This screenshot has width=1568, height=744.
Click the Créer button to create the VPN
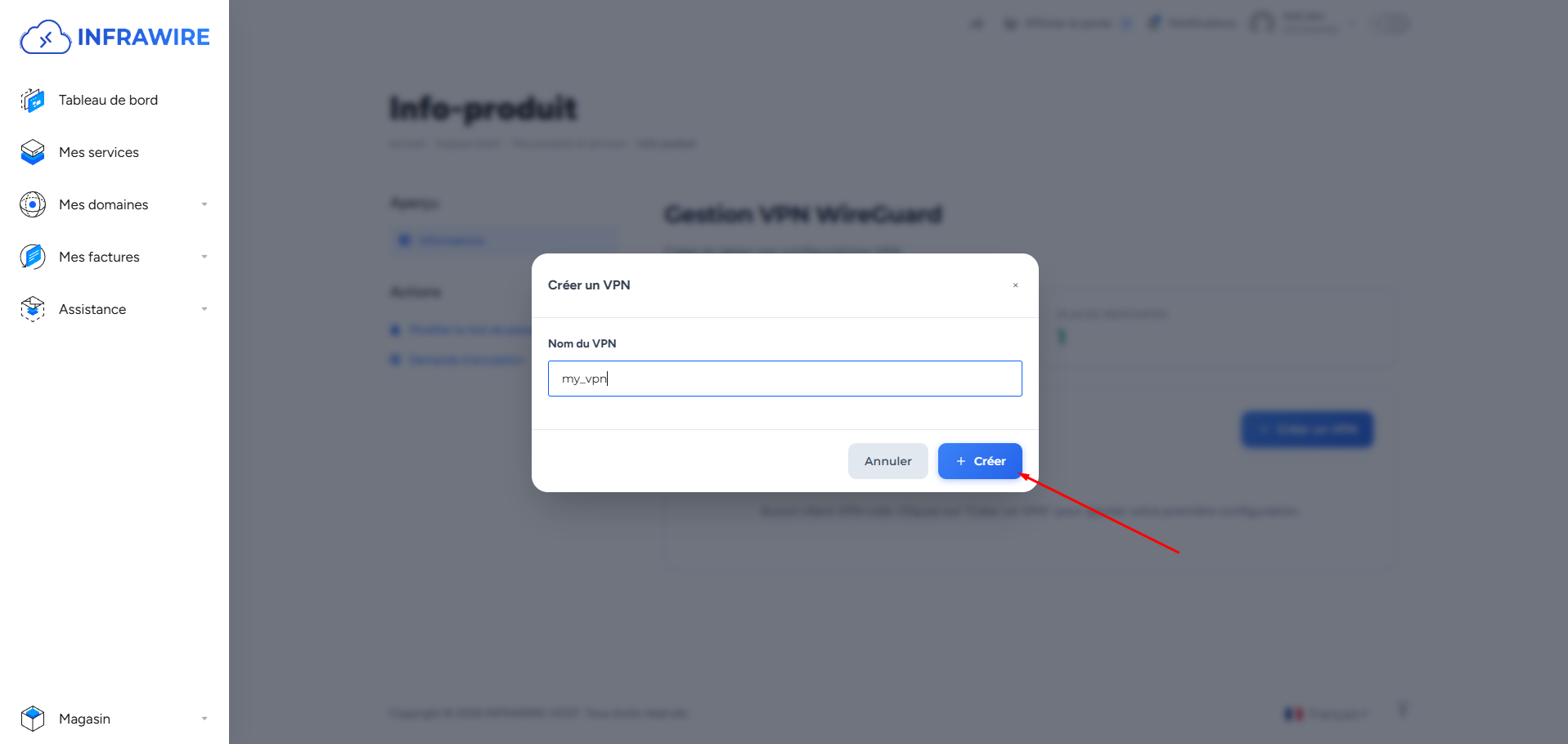979,460
